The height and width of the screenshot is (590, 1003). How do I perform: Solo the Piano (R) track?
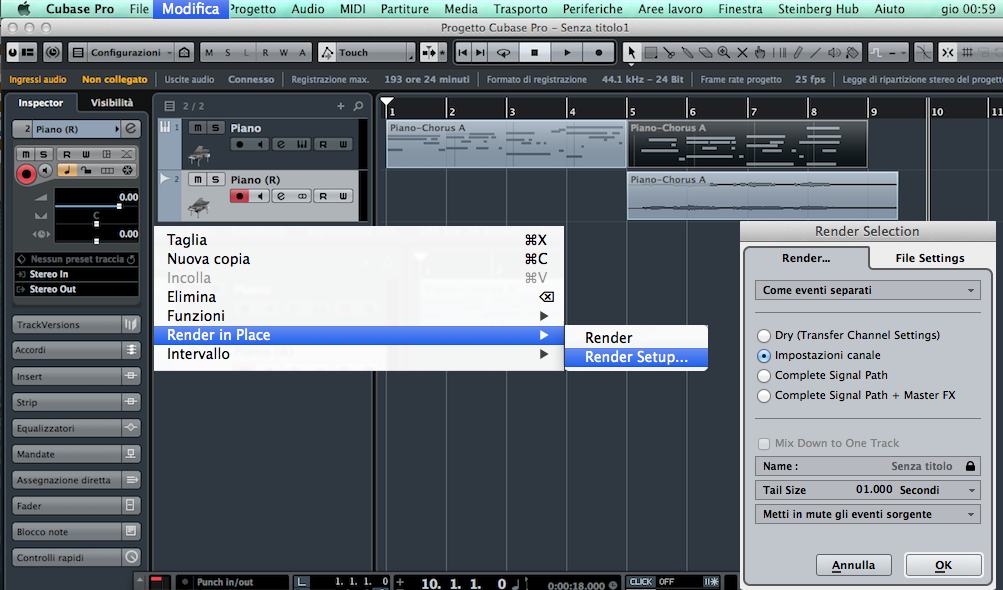[216, 180]
